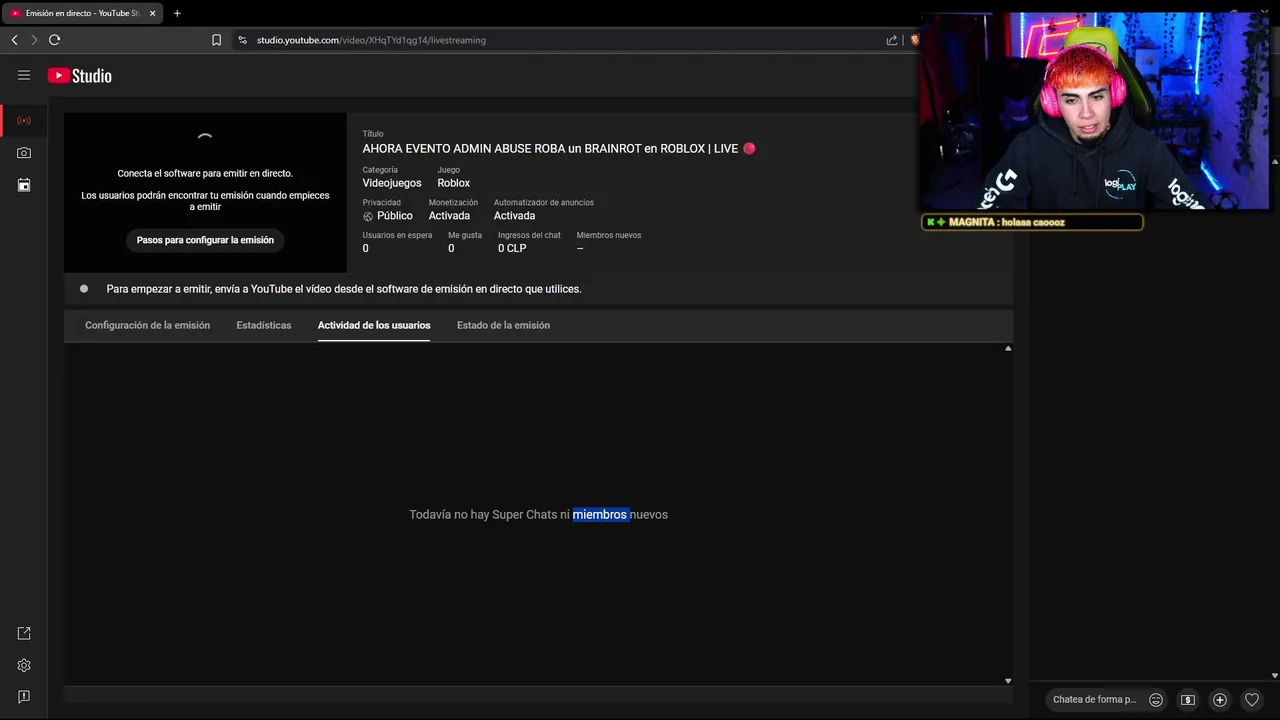Open the chat emoji picker
This screenshot has height=720, width=1280.
point(1156,700)
